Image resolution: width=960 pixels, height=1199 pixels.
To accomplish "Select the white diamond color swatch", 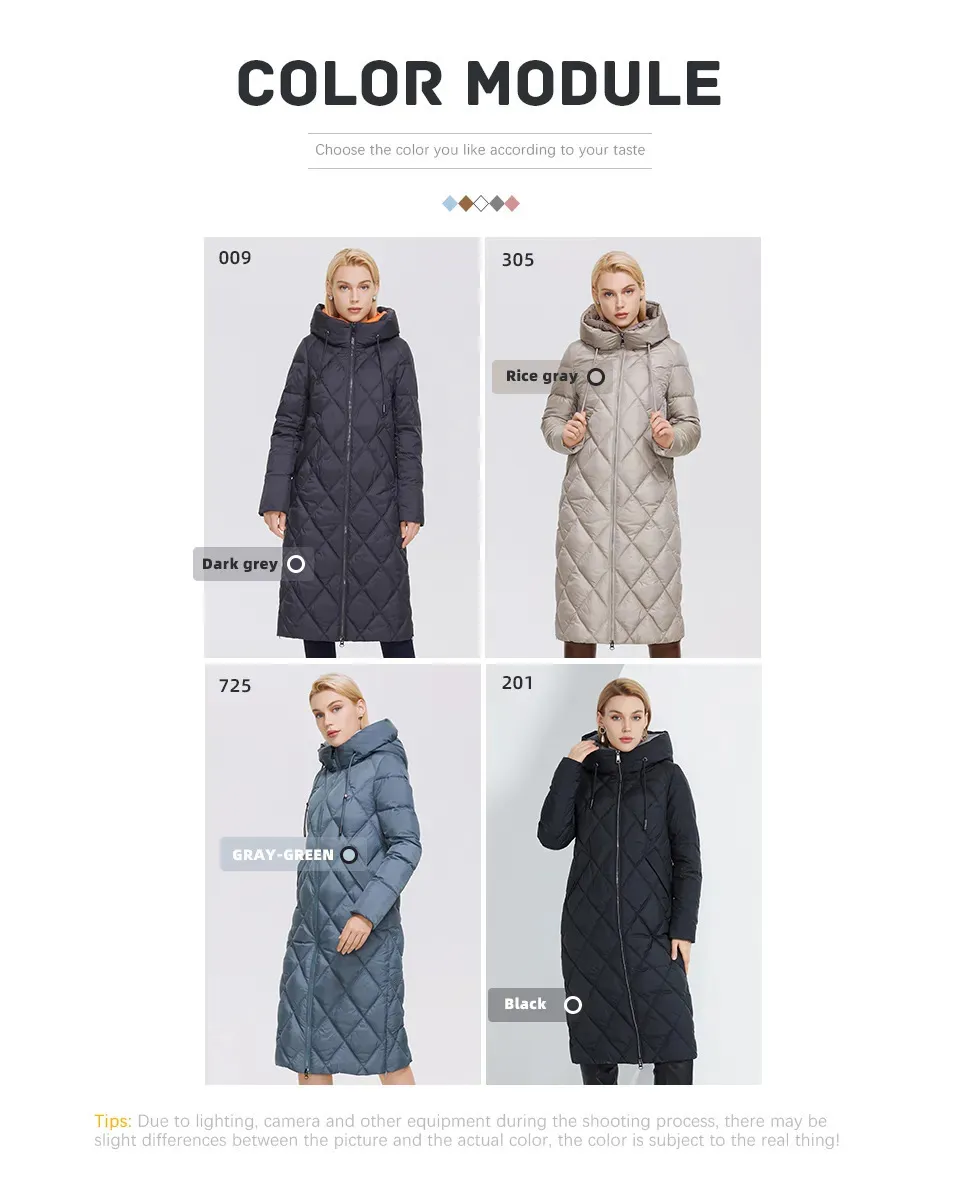I will [481, 203].
